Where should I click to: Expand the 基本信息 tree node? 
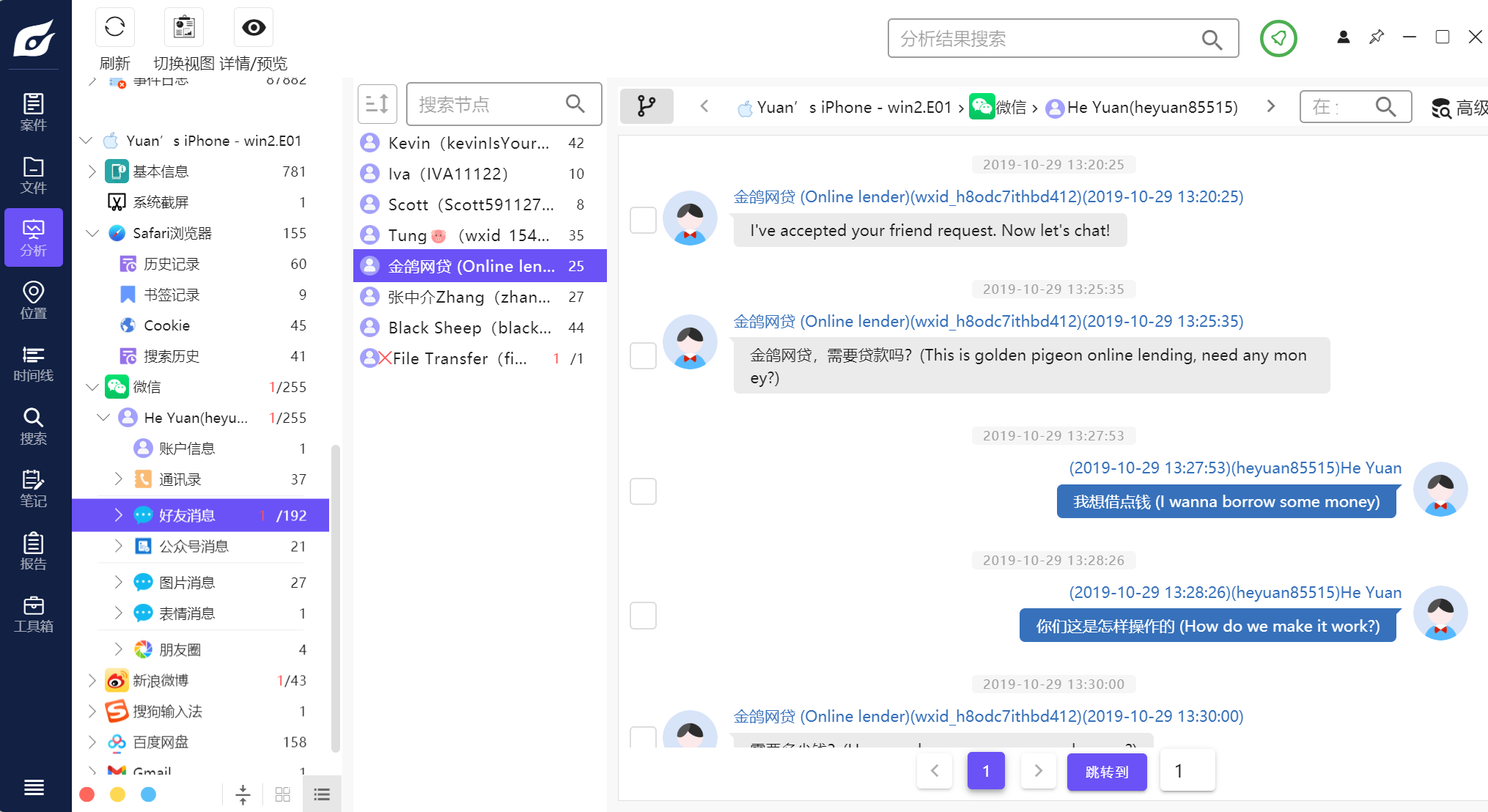tap(92, 171)
